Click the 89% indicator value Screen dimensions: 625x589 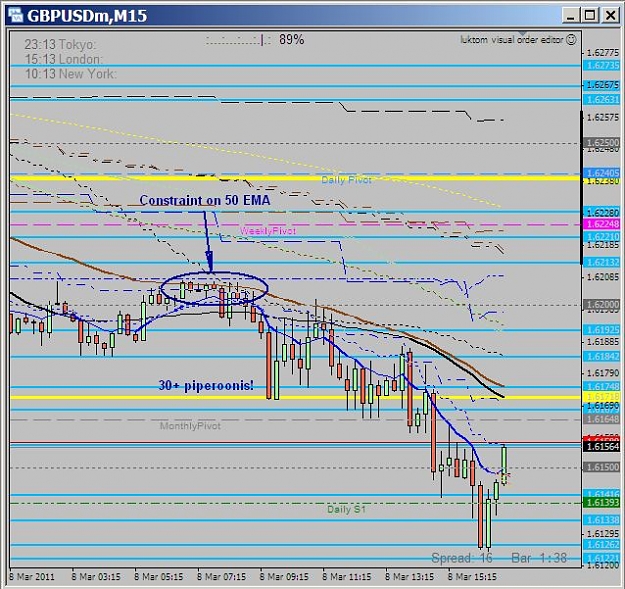point(291,39)
